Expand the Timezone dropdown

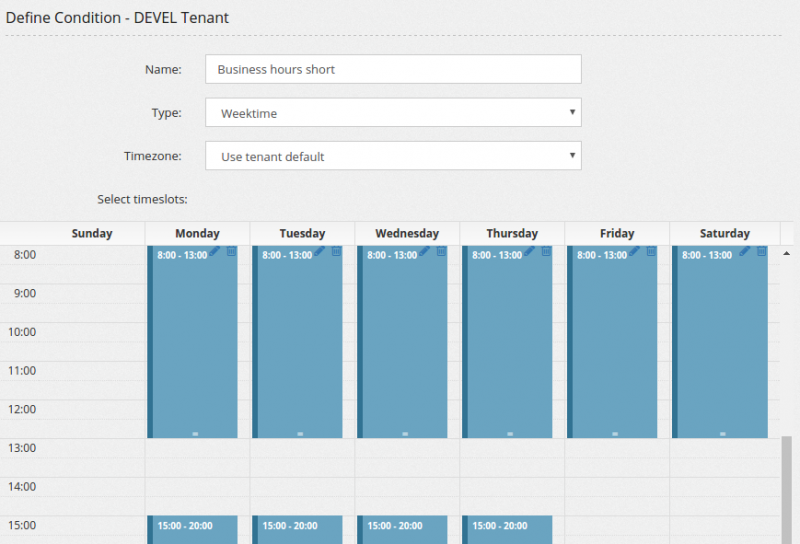point(393,156)
